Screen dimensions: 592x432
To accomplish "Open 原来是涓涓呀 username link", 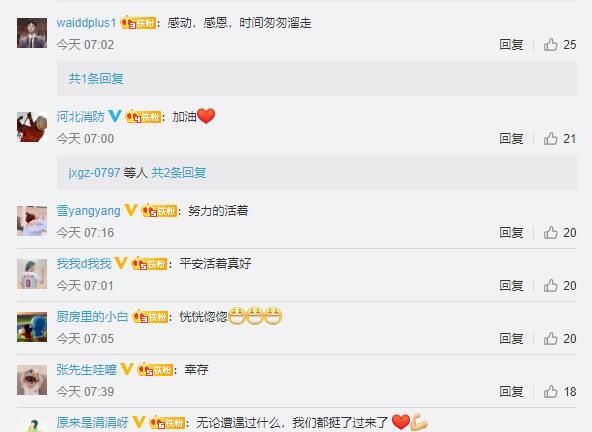I will [92, 422].
